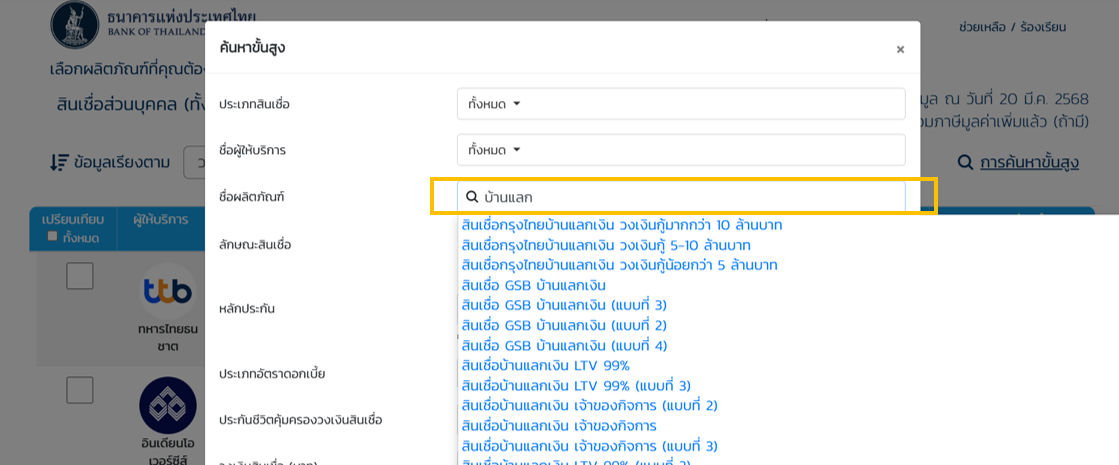The width and height of the screenshot is (1119, 465).
Task: Choose สินเชื่อ GSB บ้านแลกเงิน (แบบที่ 4)
Action: point(564,345)
